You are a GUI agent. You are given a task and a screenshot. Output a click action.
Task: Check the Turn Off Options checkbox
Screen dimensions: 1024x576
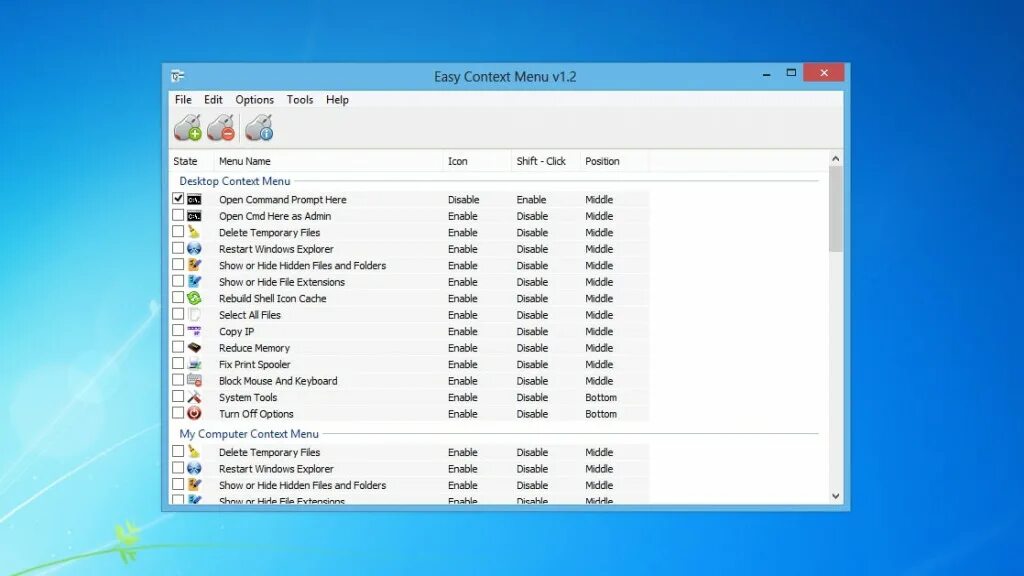pyautogui.click(x=178, y=413)
